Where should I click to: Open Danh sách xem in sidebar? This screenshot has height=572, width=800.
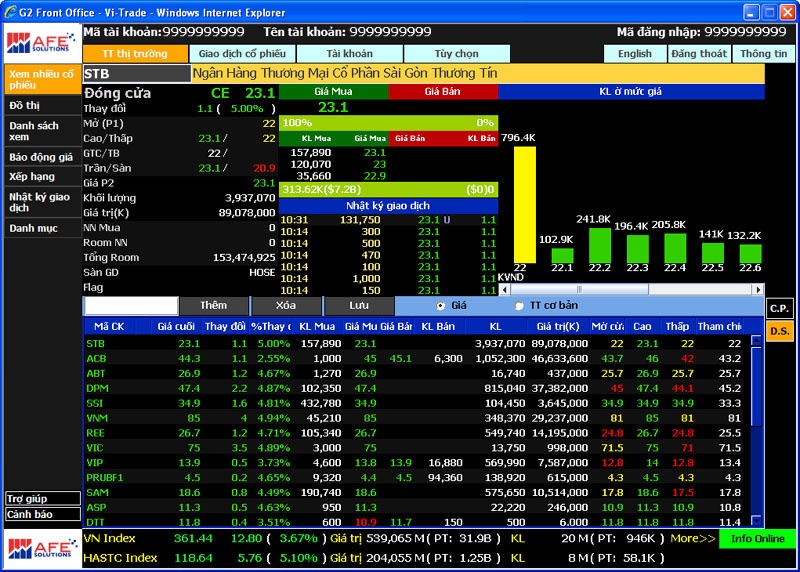pos(42,131)
